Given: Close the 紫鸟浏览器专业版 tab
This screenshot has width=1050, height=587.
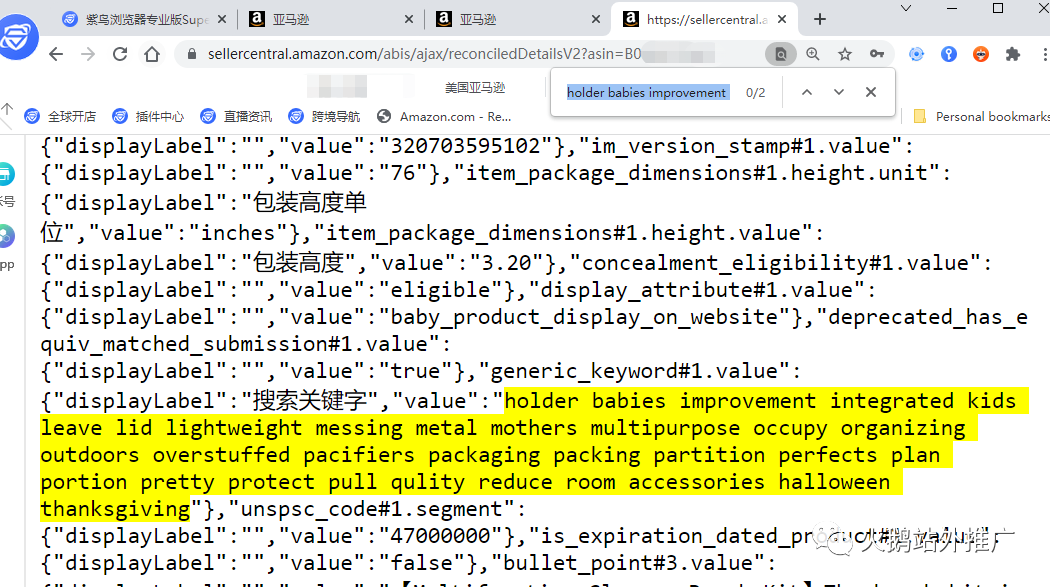Looking at the screenshot, I should coord(222,19).
